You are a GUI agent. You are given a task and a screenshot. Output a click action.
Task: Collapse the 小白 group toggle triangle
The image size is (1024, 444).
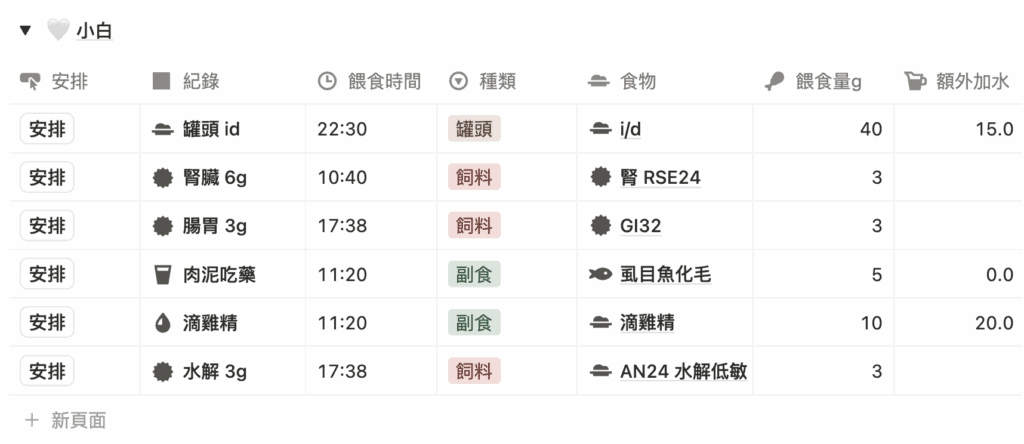26,30
